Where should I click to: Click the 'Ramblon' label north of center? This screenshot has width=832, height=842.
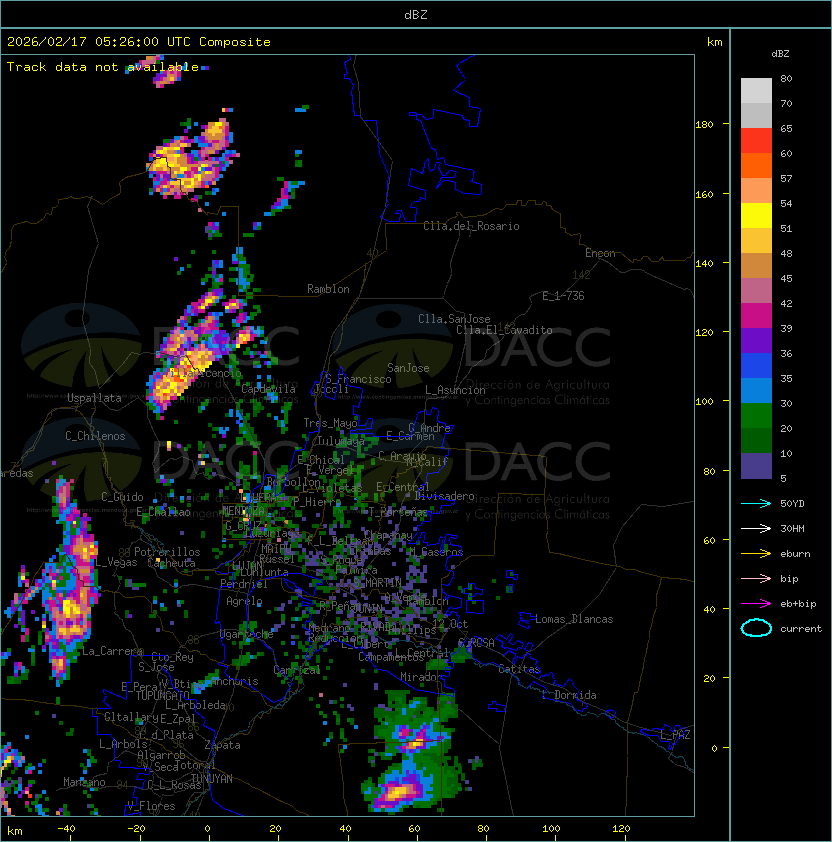coord(328,289)
